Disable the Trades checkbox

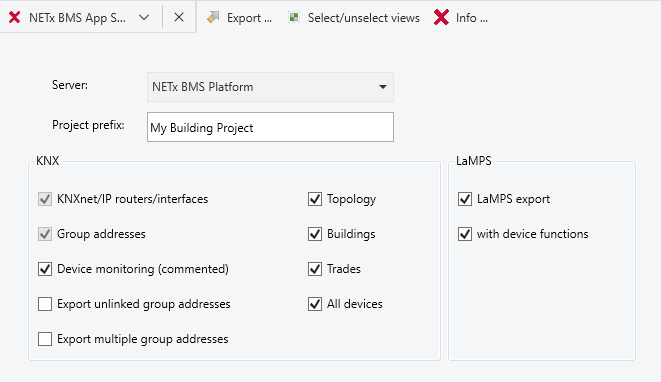click(315, 269)
